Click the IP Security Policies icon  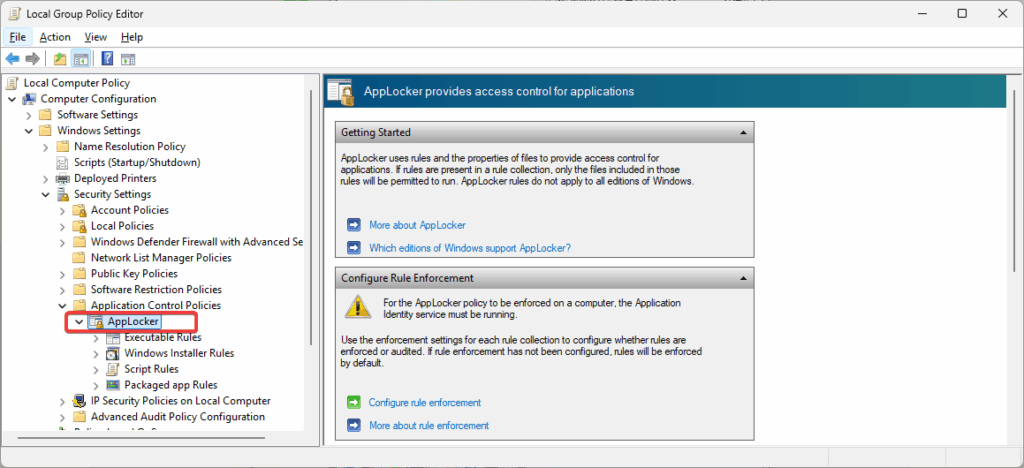point(80,401)
